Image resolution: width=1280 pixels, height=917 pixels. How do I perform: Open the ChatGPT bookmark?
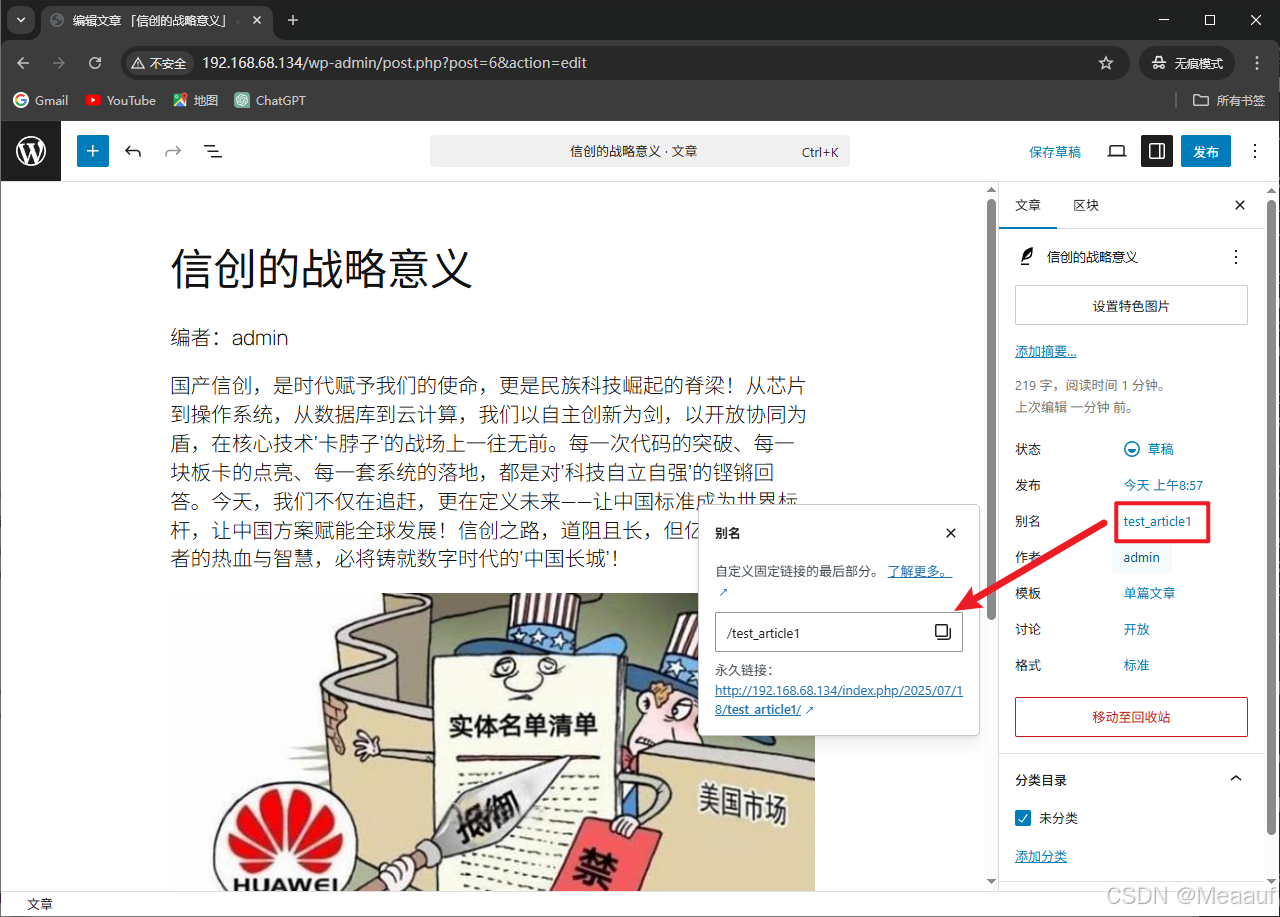(270, 100)
